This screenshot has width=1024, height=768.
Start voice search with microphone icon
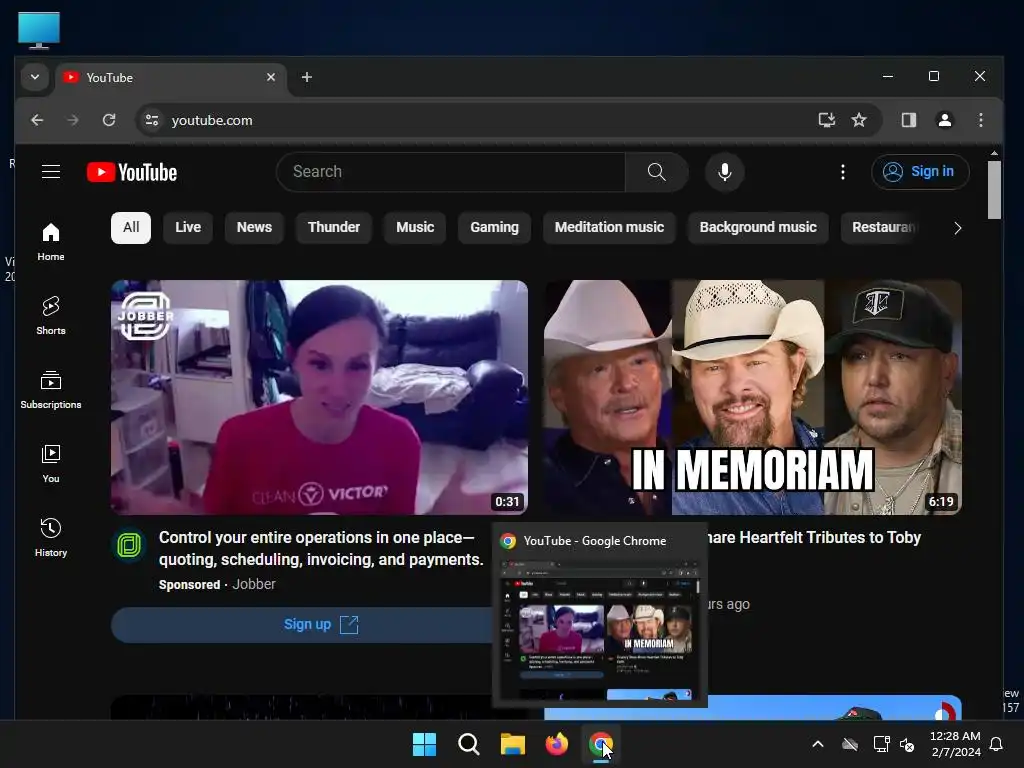coord(724,172)
